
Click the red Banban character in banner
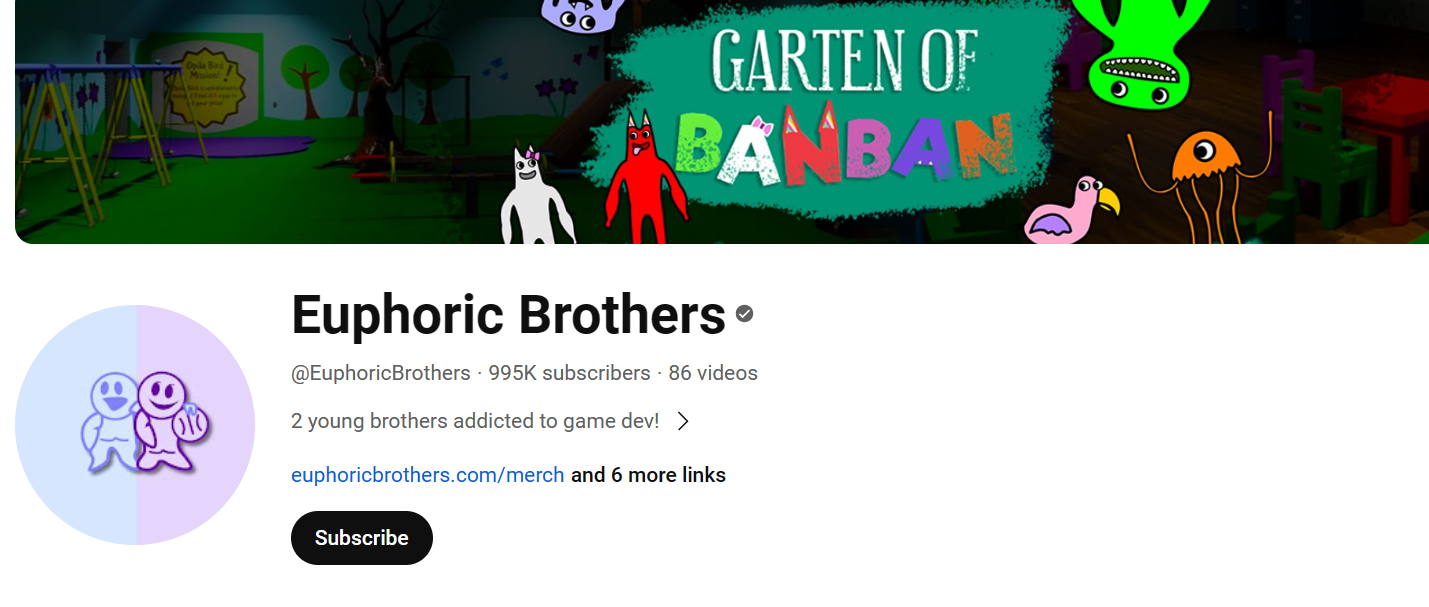point(645,178)
